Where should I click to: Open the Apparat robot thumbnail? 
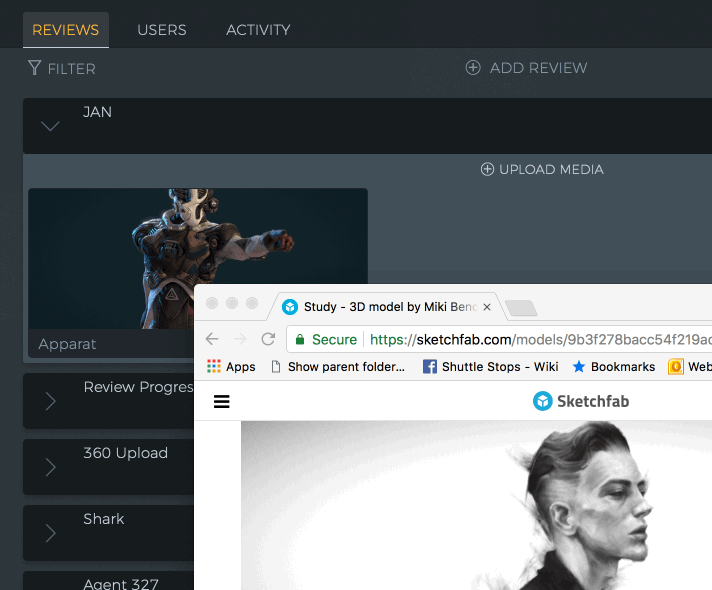click(x=198, y=258)
